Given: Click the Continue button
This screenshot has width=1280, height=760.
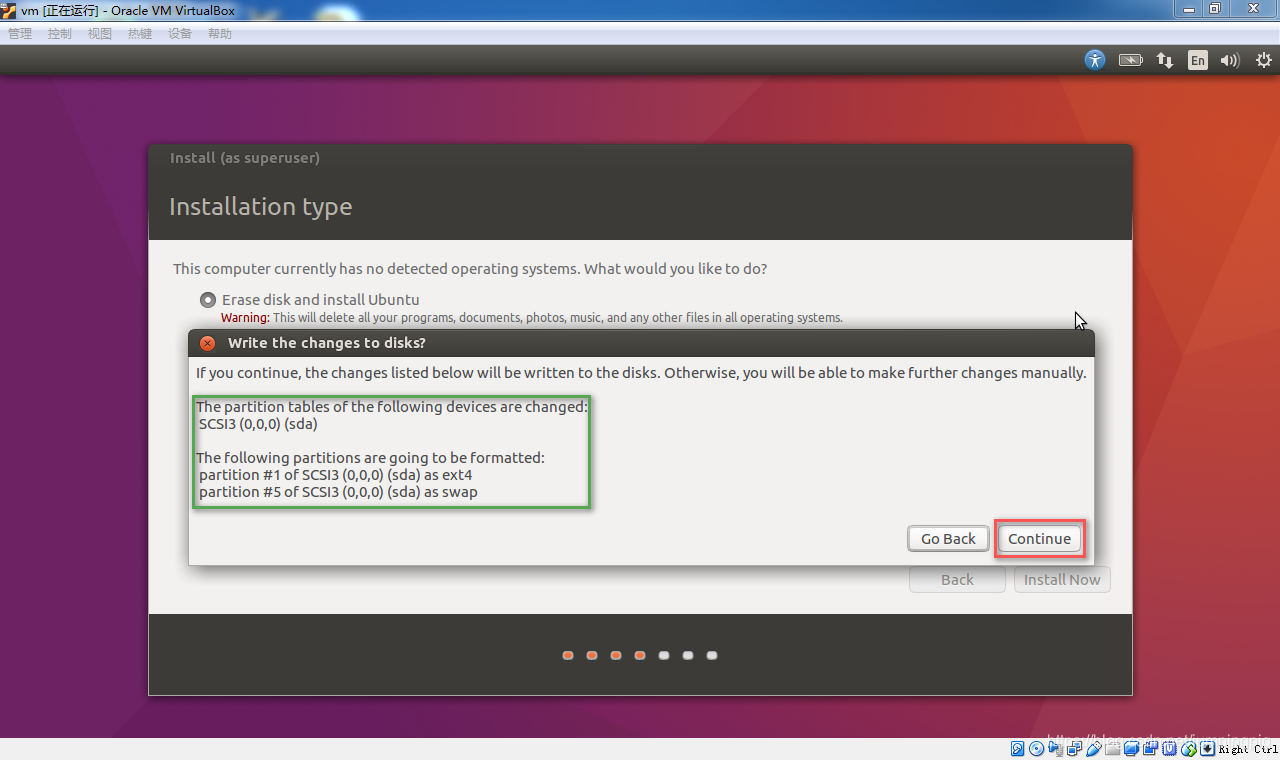Looking at the screenshot, I should 1039,538.
